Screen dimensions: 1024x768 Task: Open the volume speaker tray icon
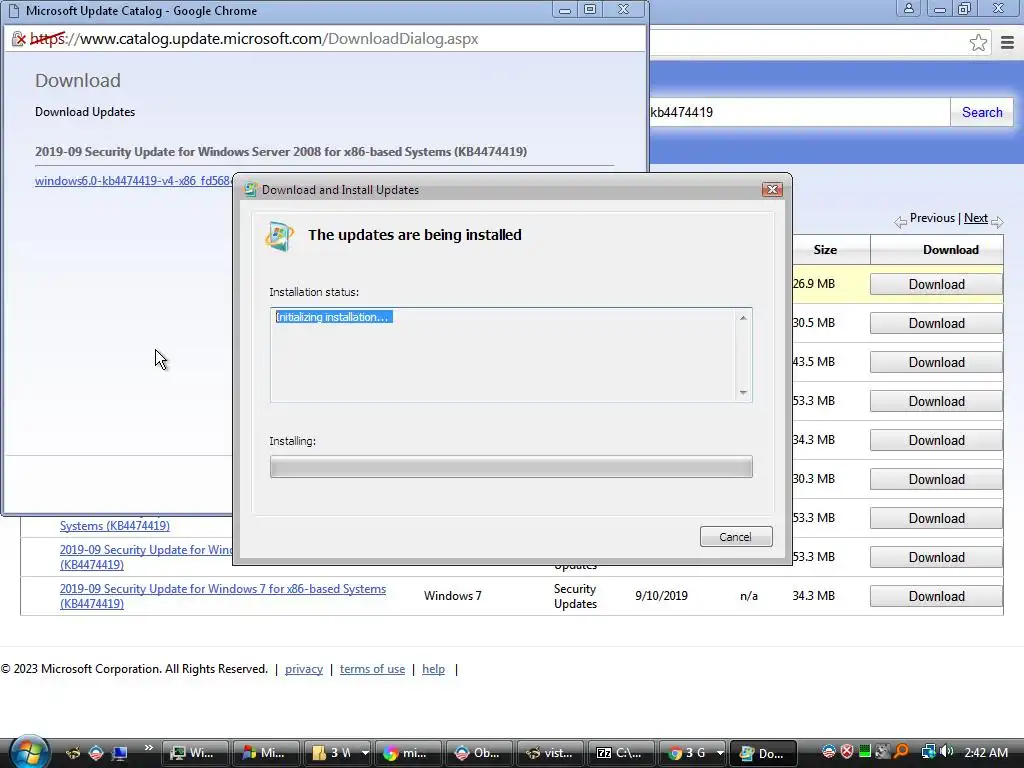[946, 752]
